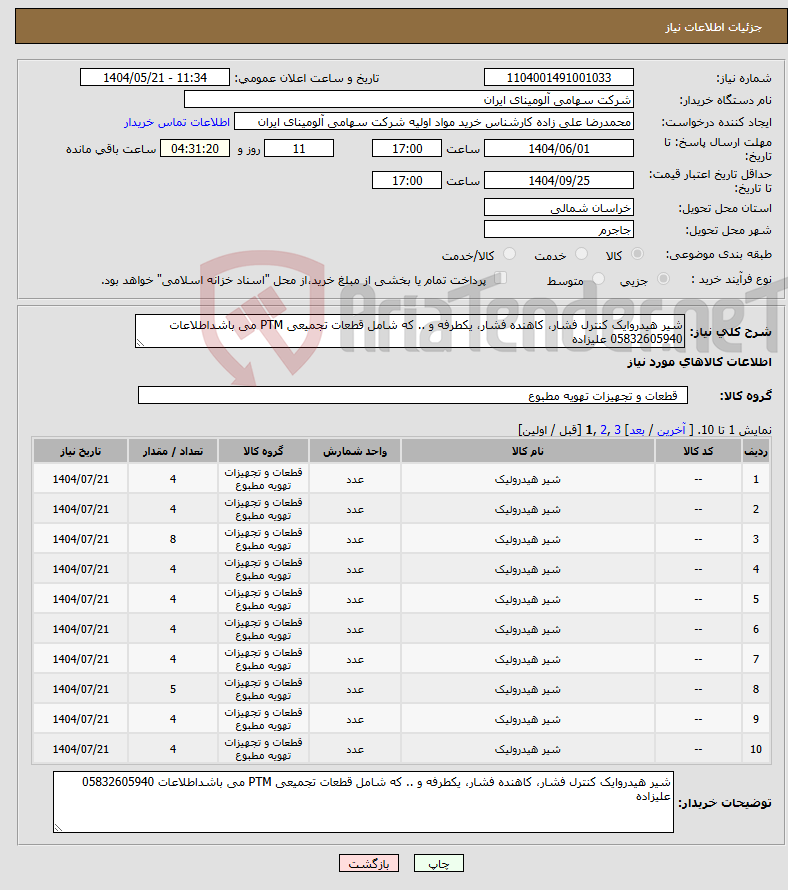Click quantity 8 in row 3

(x=173, y=539)
